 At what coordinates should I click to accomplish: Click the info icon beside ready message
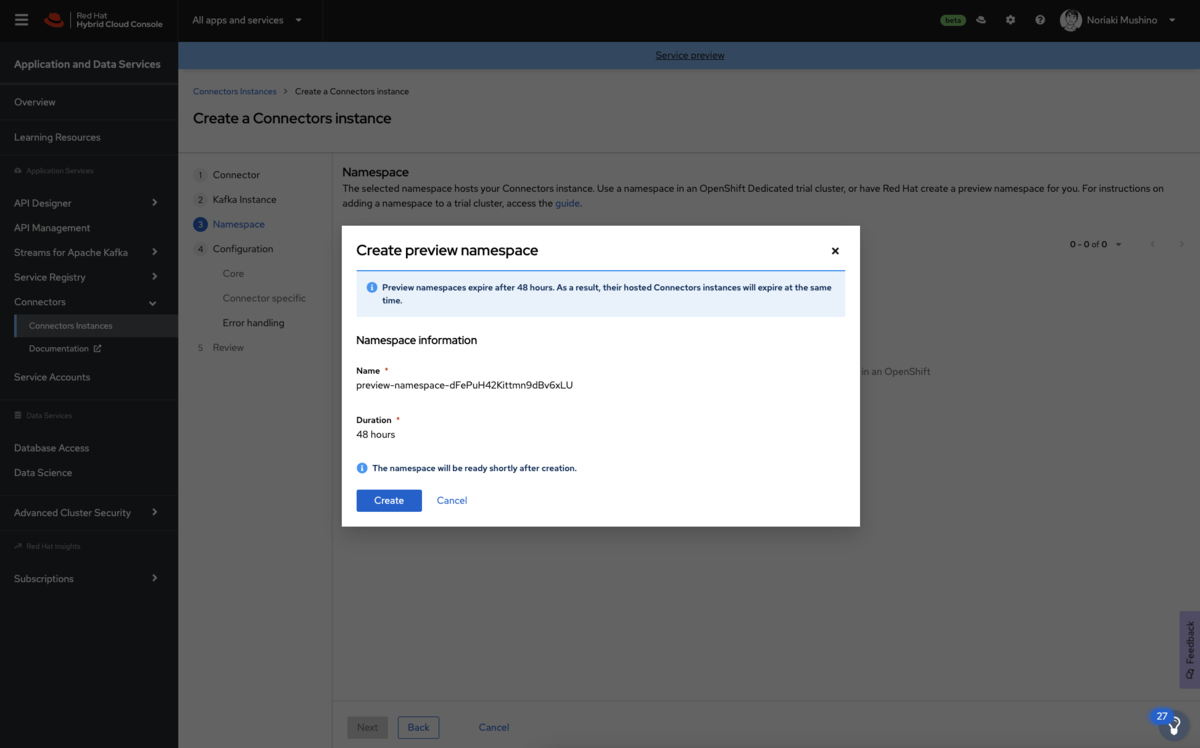click(x=362, y=468)
